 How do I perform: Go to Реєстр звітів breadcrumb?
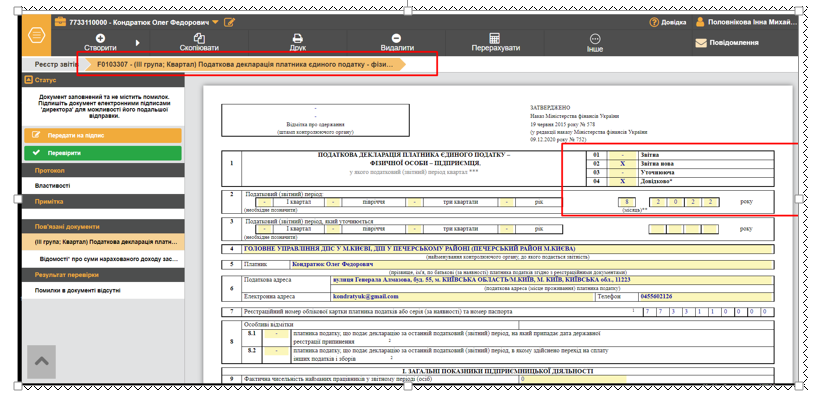56,64
